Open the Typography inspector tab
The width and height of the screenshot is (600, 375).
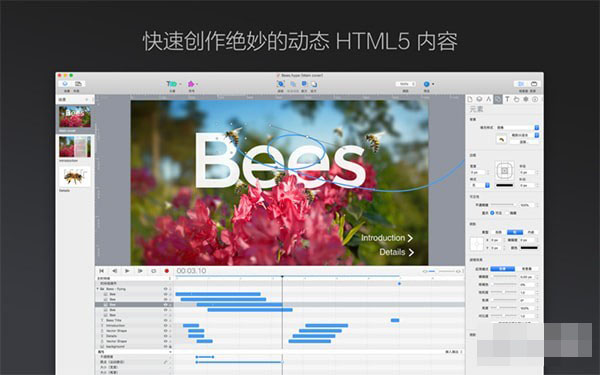(507, 99)
